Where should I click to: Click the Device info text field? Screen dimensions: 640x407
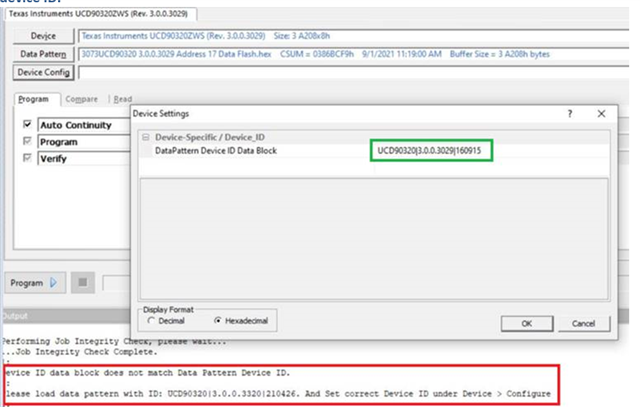point(353,36)
